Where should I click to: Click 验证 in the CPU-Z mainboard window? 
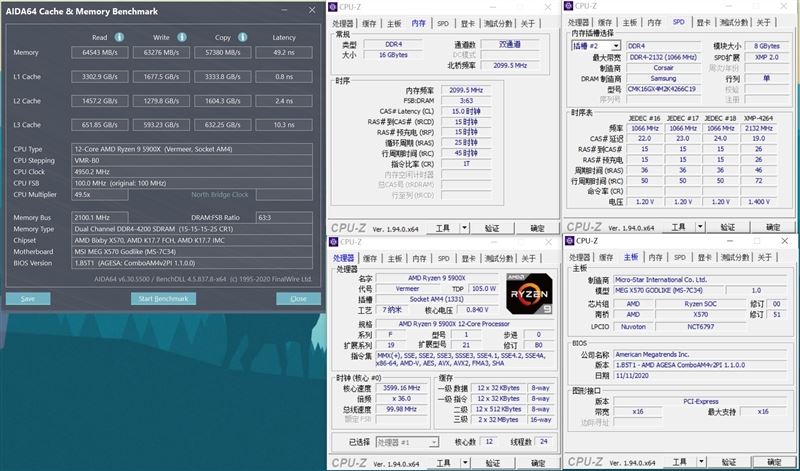729,461
